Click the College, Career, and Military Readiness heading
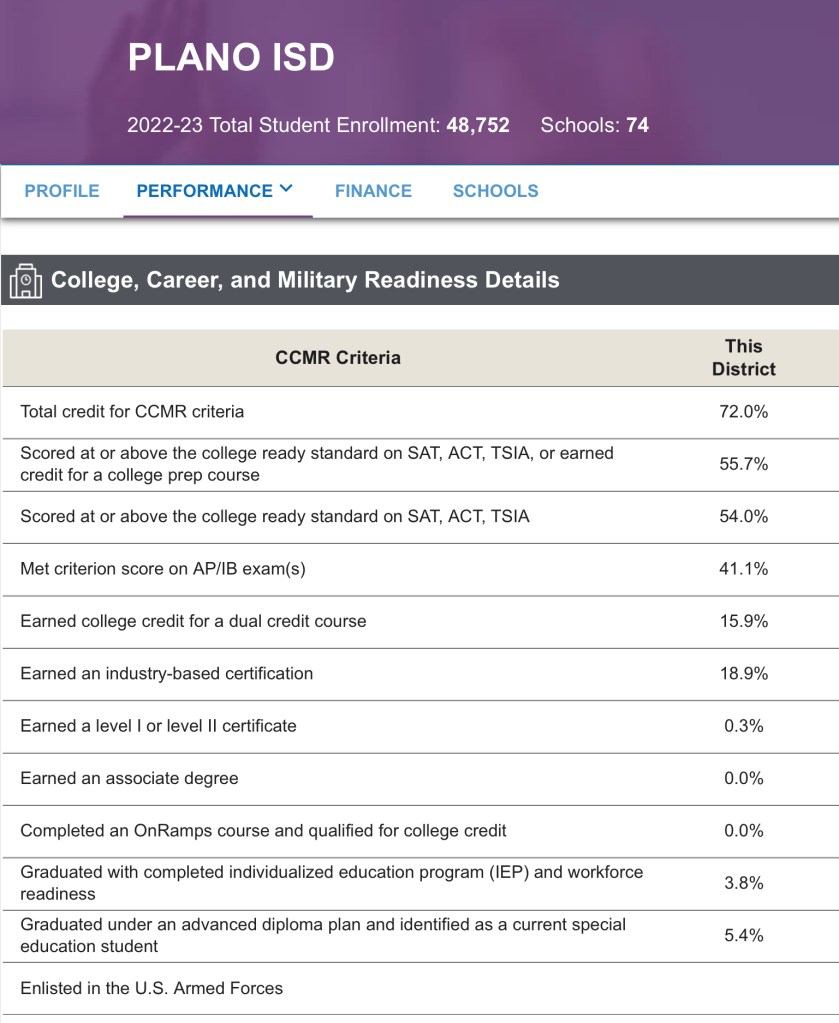839x1023 pixels. pyautogui.click(x=305, y=280)
